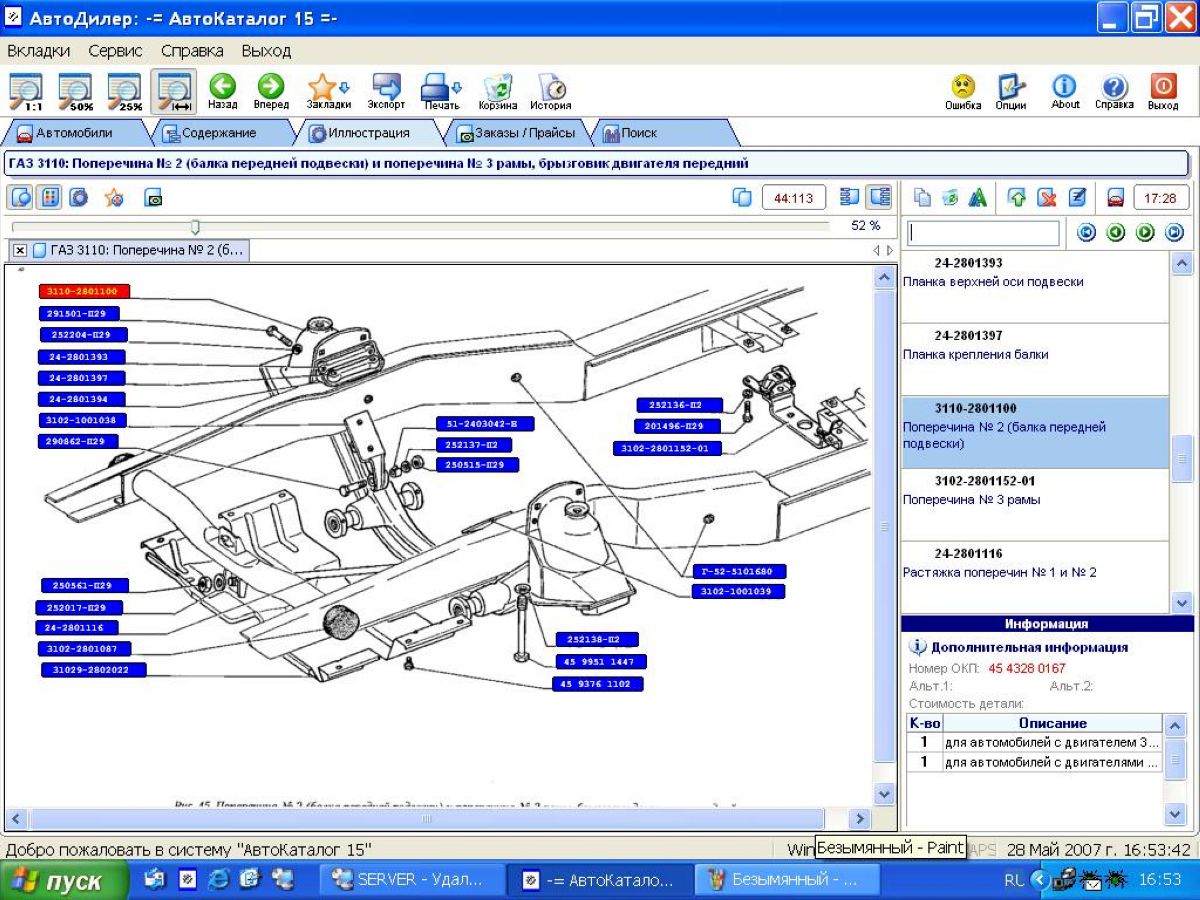Image resolution: width=1200 pixels, height=900 pixels.
Task: Click the green refresh icon in parts panel
Action: 950,198
